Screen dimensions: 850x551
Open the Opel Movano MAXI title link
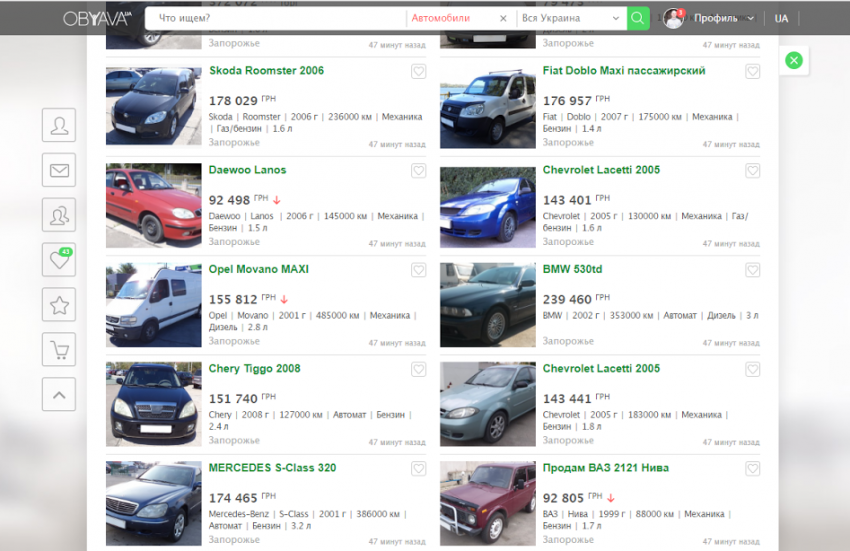tap(259, 269)
